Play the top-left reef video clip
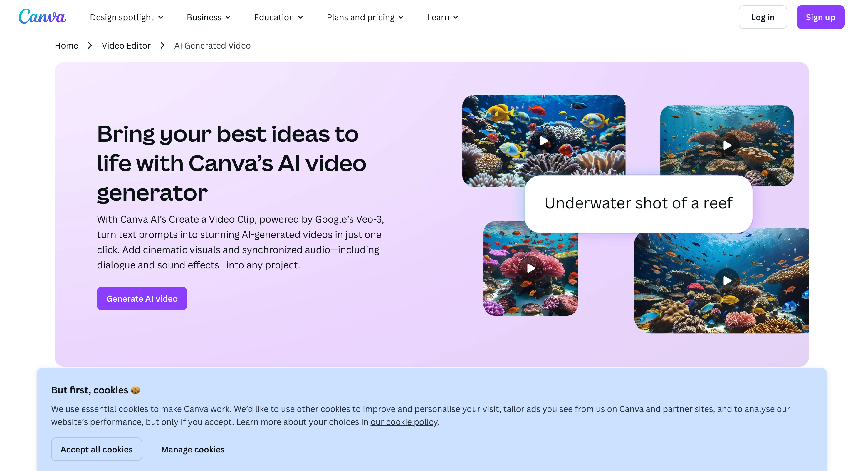Image resolution: width=863 pixels, height=471 pixels. [543, 141]
